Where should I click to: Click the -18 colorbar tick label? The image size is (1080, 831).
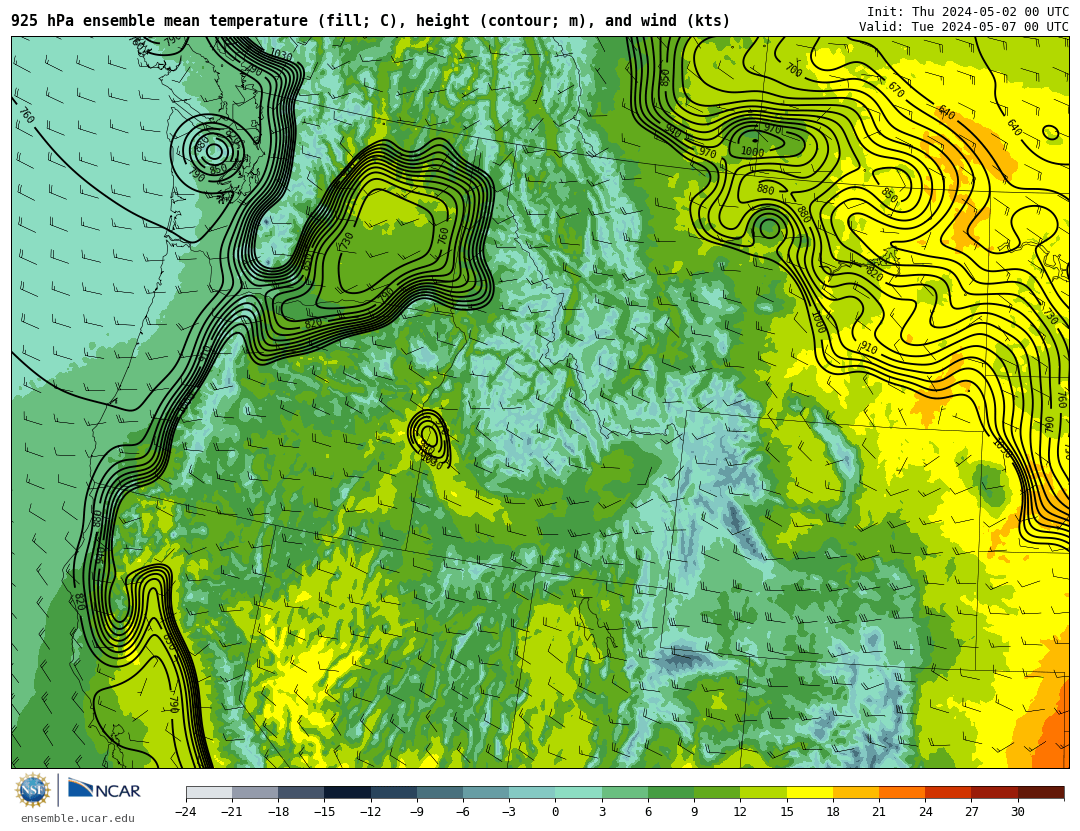(x=278, y=812)
